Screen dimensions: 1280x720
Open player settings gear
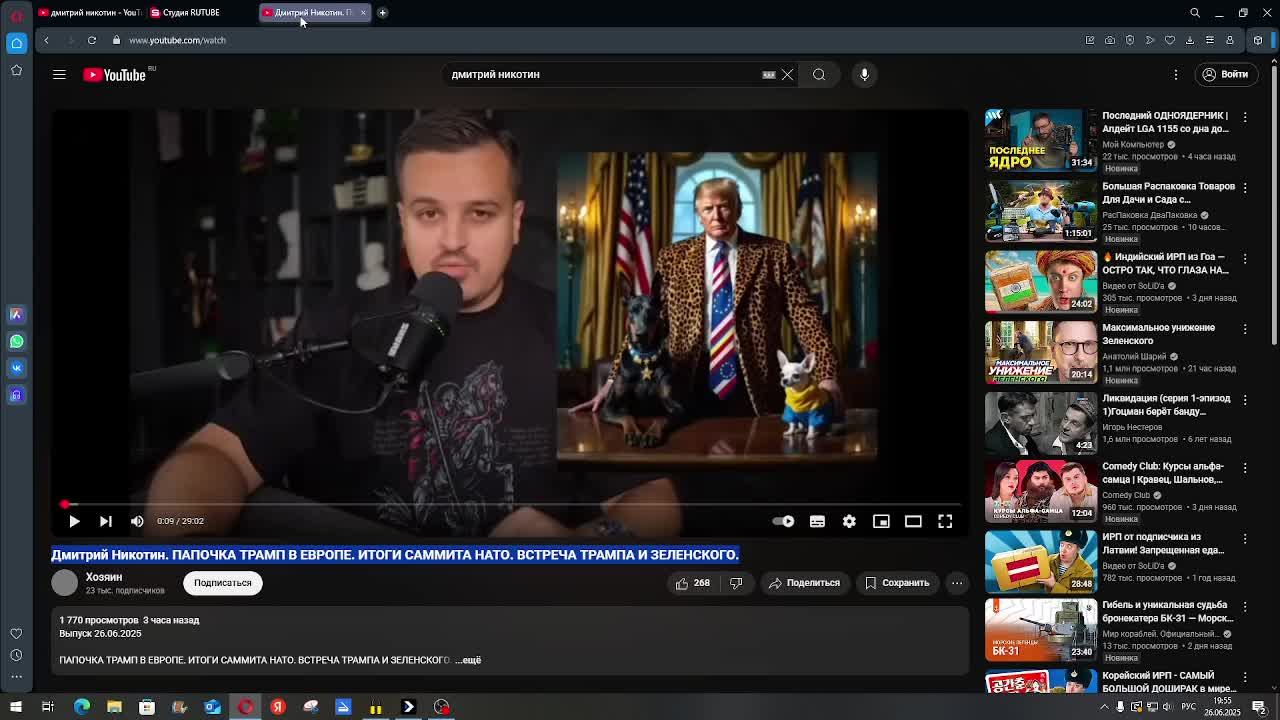coord(849,521)
